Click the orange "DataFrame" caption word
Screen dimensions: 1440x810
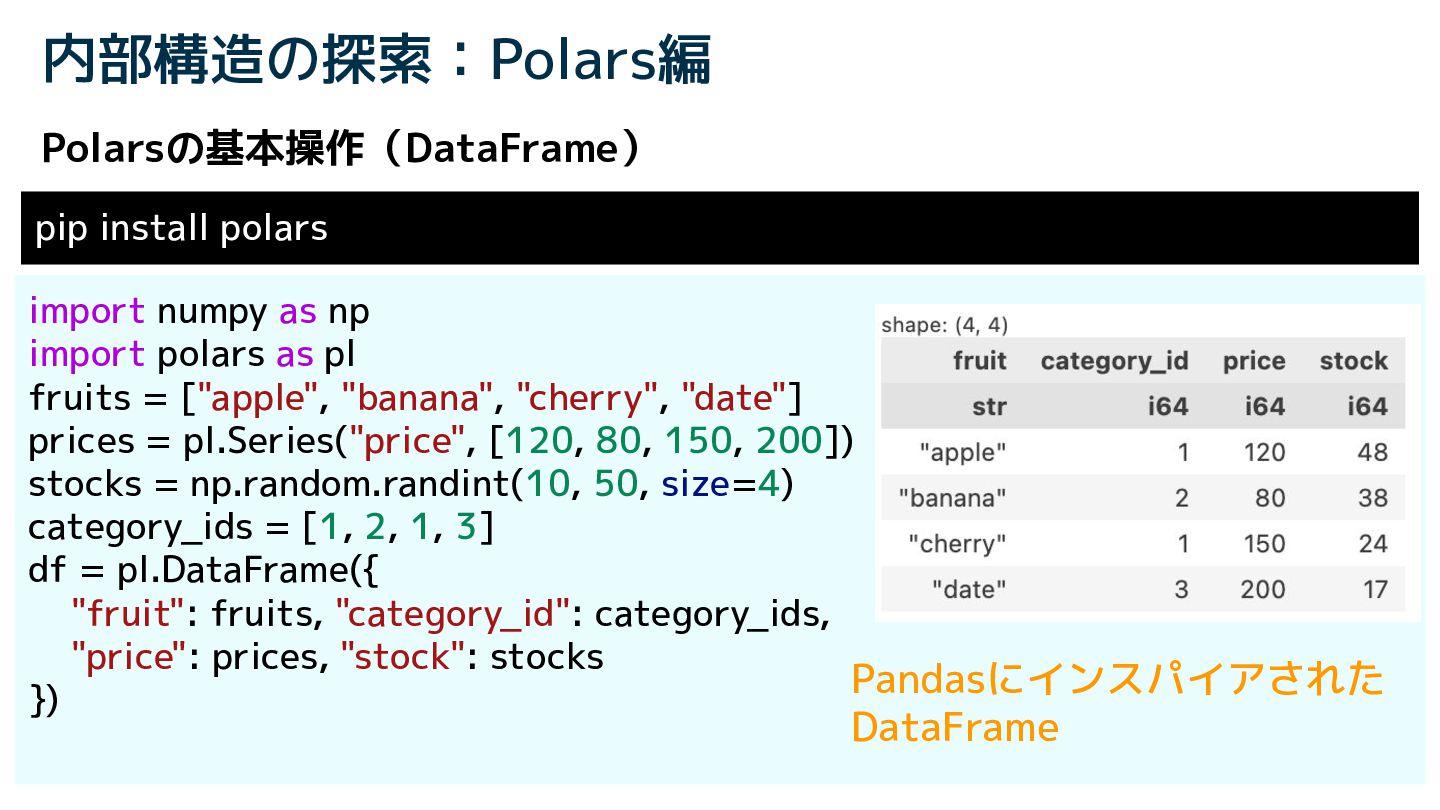955,727
